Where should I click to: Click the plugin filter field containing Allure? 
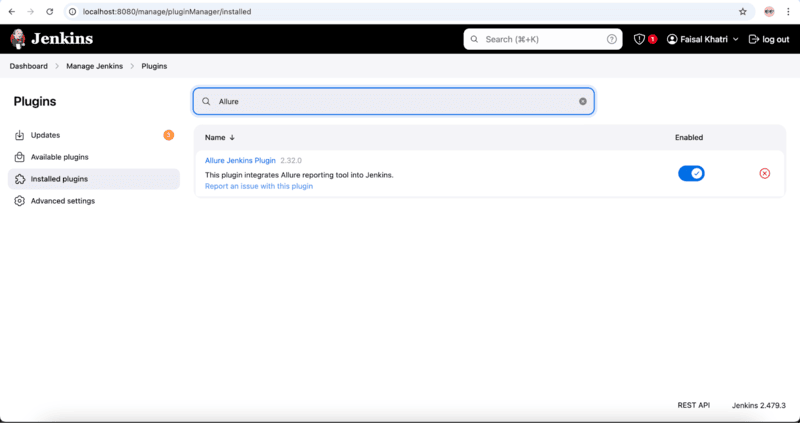point(393,102)
